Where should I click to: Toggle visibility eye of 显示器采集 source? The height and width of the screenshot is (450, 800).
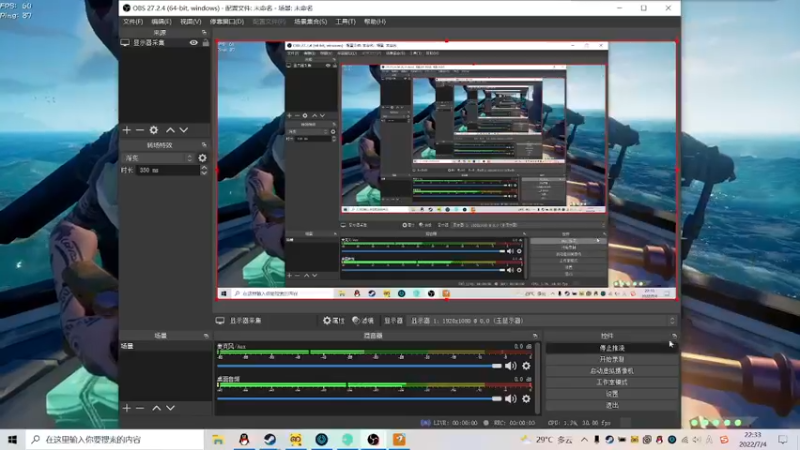point(193,43)
